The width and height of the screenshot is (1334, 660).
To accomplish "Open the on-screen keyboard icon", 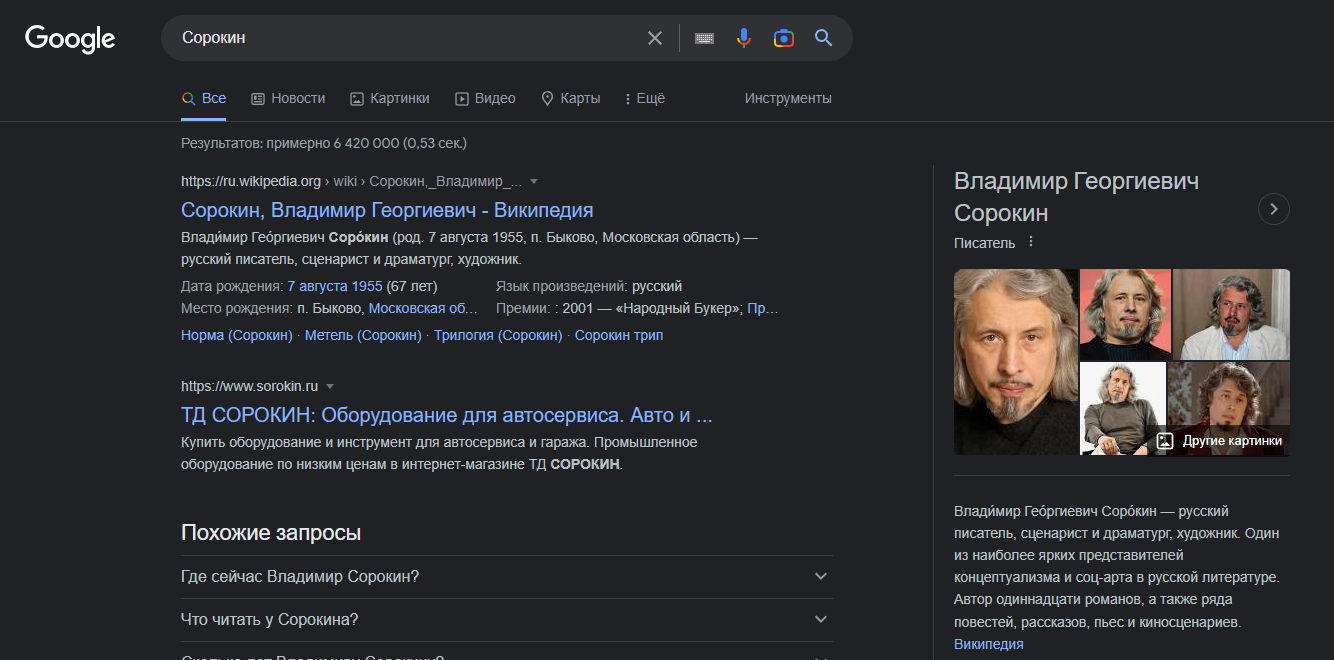I will [704, 38].
